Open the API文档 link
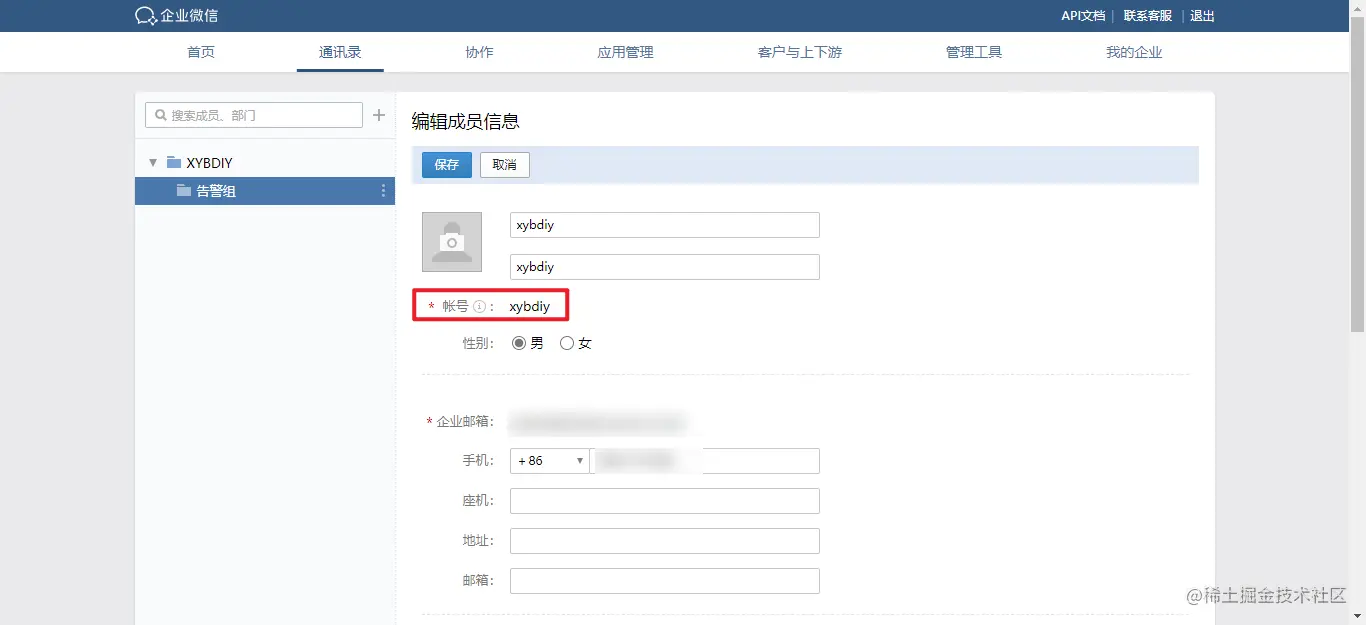 pos(1083,16)
